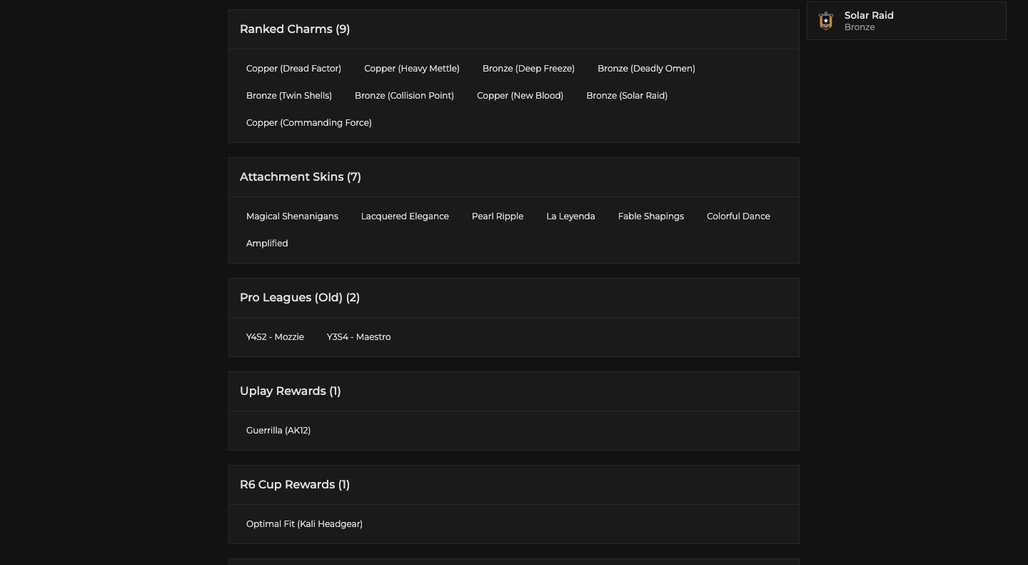Pick Bronze (Deadly Omen) charm
Screen dimensions: 1028x565
646,68
